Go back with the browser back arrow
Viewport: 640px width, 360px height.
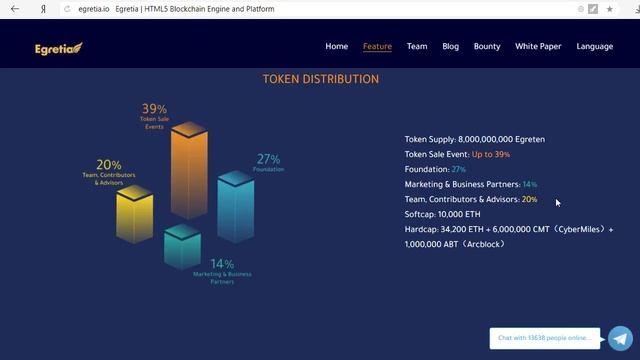15,9
